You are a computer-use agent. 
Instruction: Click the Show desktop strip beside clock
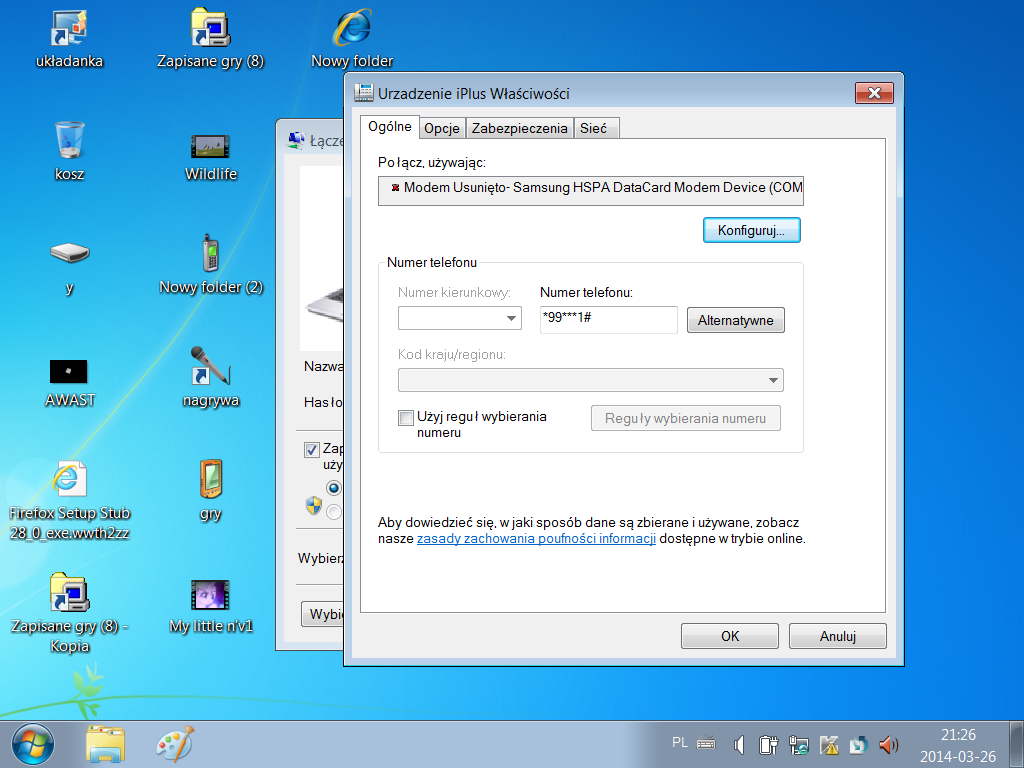tap(1017, 744)
